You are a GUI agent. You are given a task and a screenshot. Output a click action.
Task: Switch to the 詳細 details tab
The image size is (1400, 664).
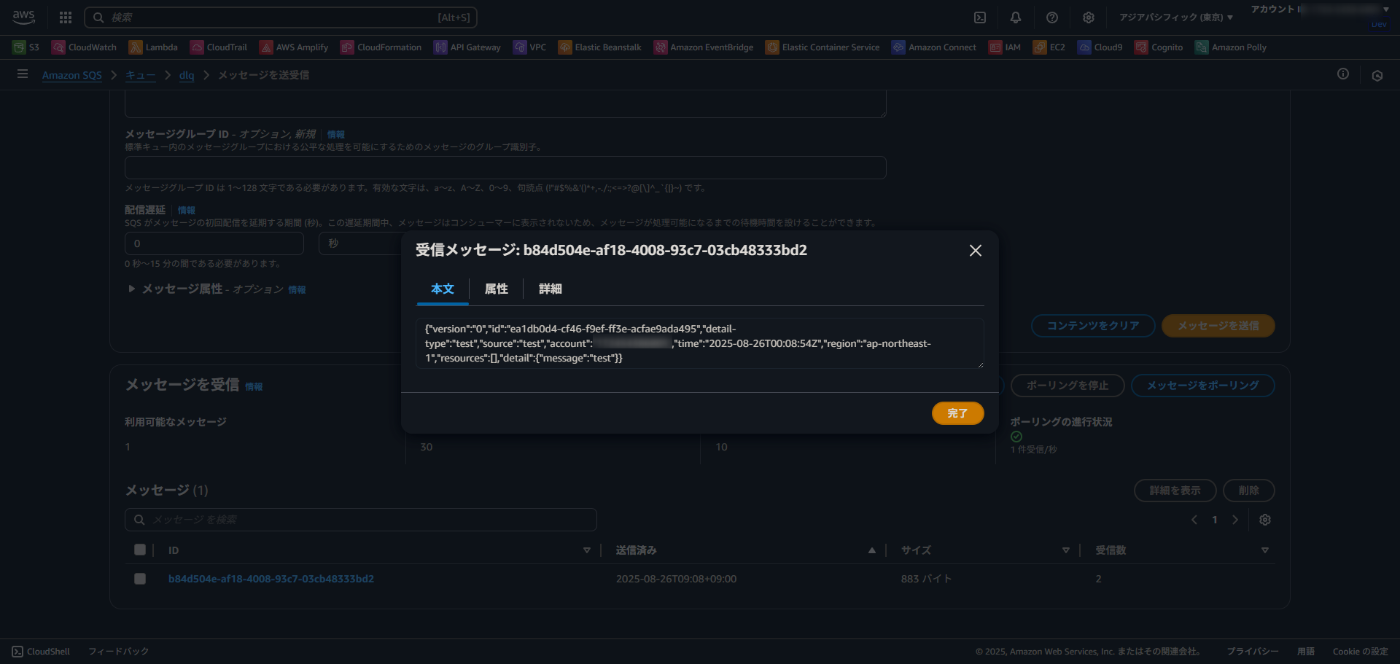point(550,289)
